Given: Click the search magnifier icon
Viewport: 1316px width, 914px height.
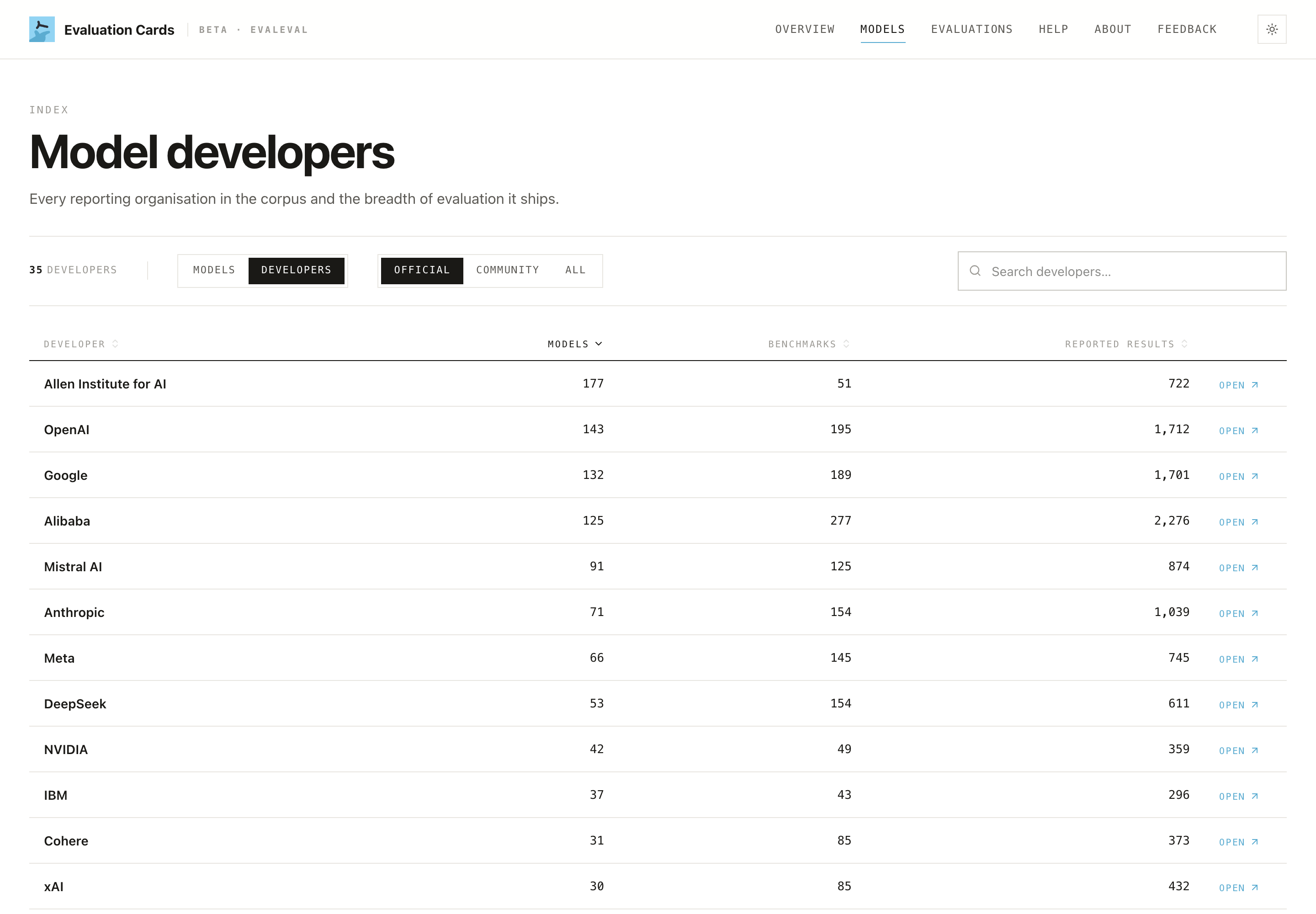Looking at the screenshot, I should tap(975, 271).
